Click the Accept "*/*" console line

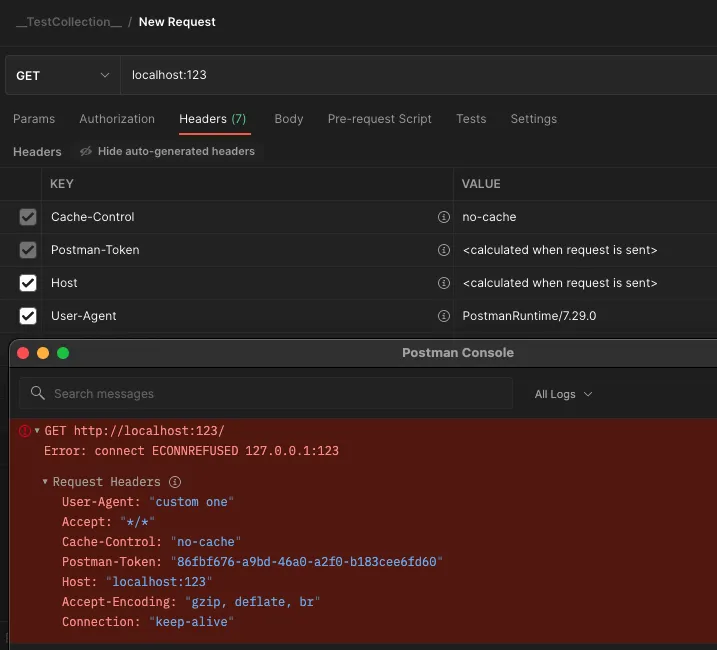pos(108,522)
